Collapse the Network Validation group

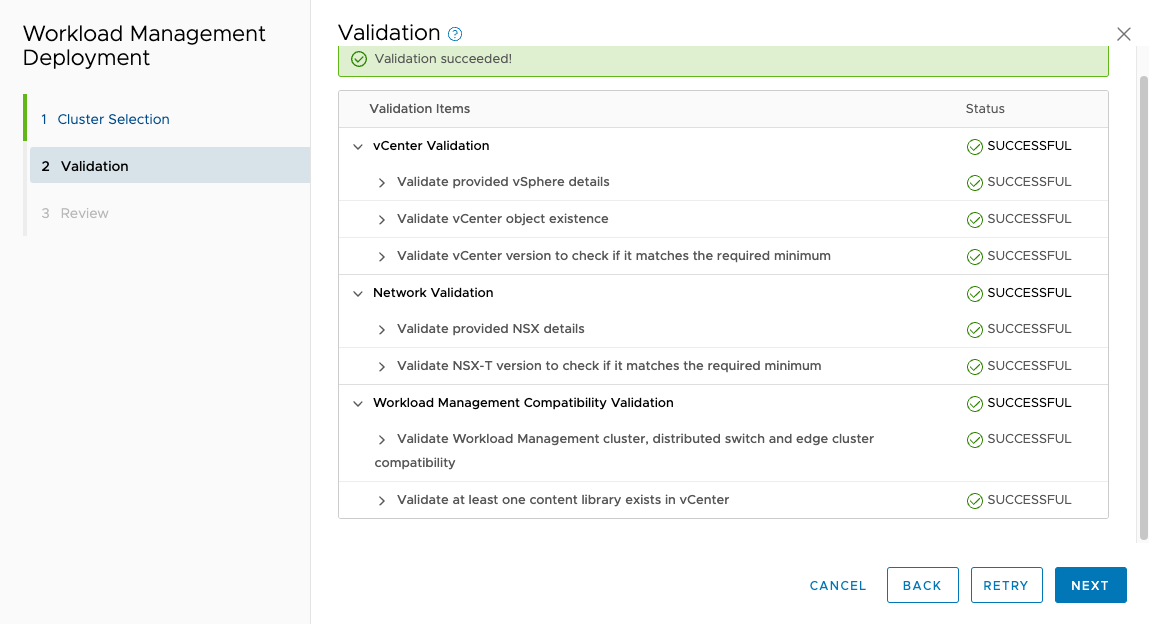[358, 294]
